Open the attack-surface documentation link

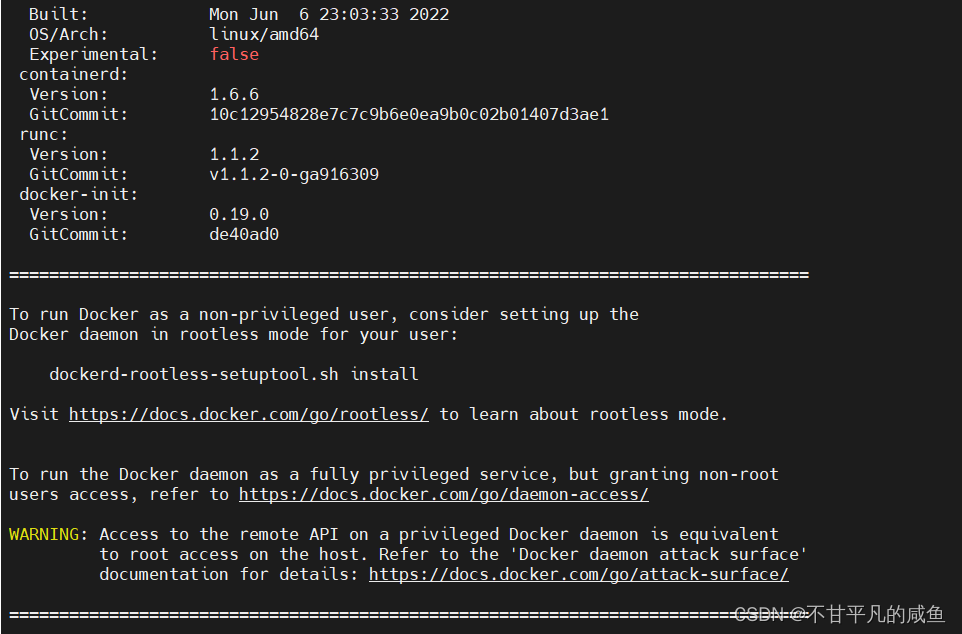[x=578, y=574]
